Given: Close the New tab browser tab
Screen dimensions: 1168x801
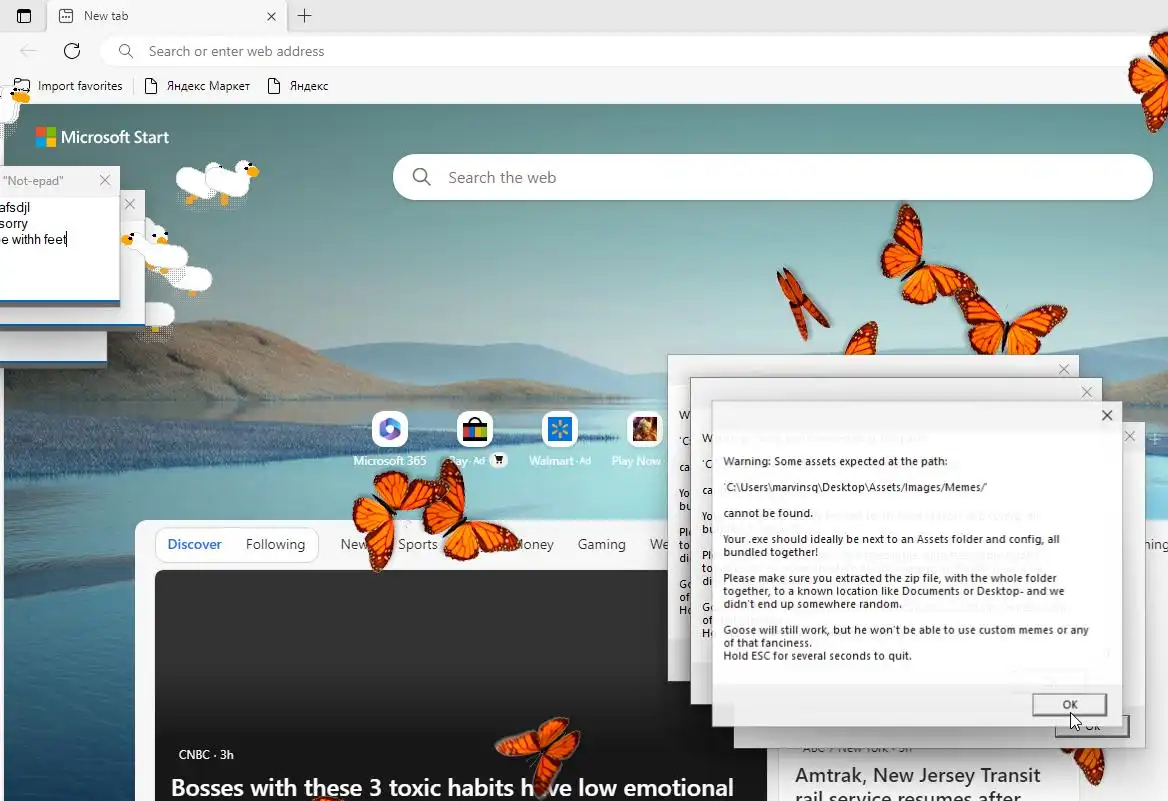Looking at the screenshot, I should [x=271, y=16].
